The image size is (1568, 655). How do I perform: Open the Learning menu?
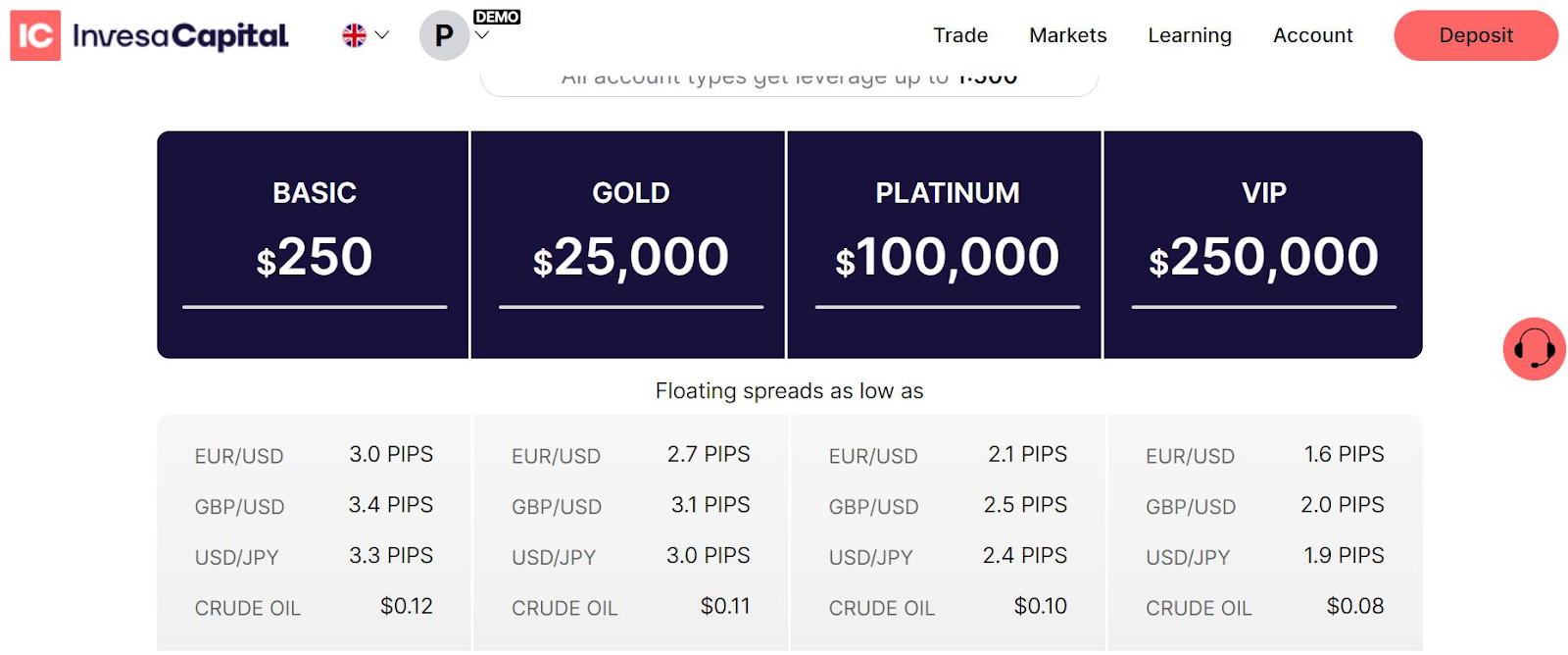[x=1189, y=35]
